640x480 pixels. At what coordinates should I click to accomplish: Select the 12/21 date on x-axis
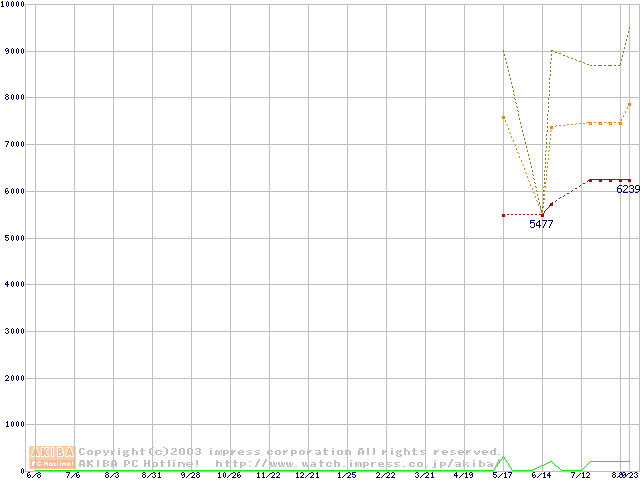point(307,476)
